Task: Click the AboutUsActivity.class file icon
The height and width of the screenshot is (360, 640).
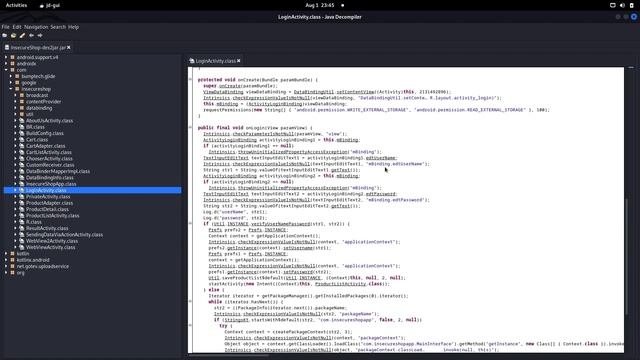Action: (x=22, y=121)
